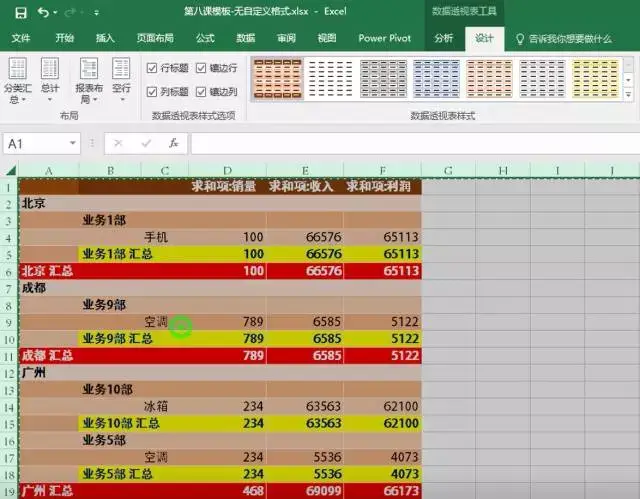Click the 北京 汇总 red cell
This screenshot has height=499, width=640.
[49, 271]
